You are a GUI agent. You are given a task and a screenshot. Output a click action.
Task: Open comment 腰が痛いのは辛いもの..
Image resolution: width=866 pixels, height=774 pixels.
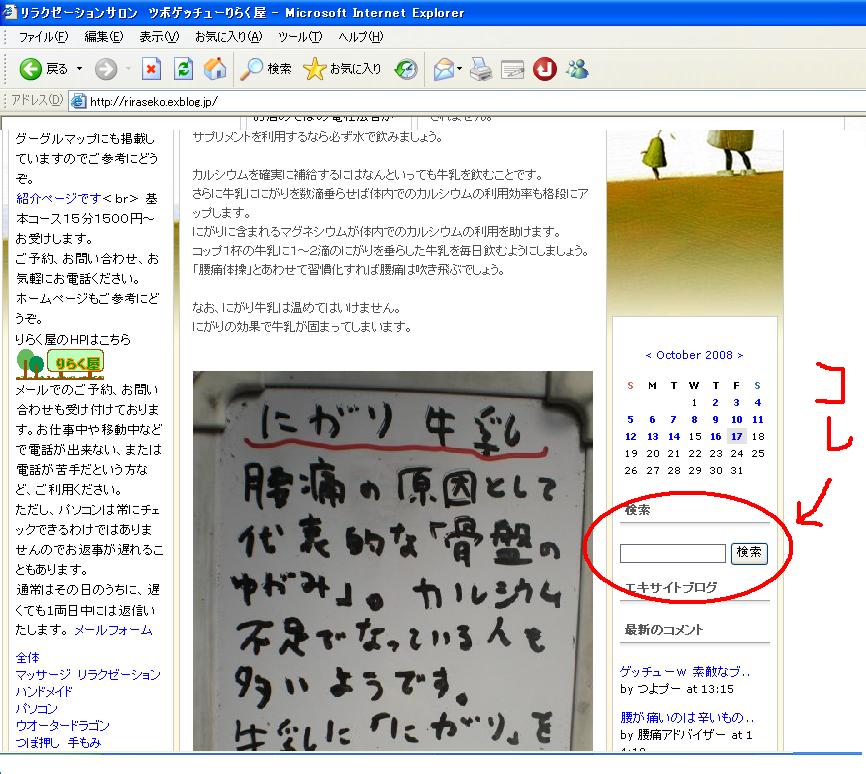point(687,718)
